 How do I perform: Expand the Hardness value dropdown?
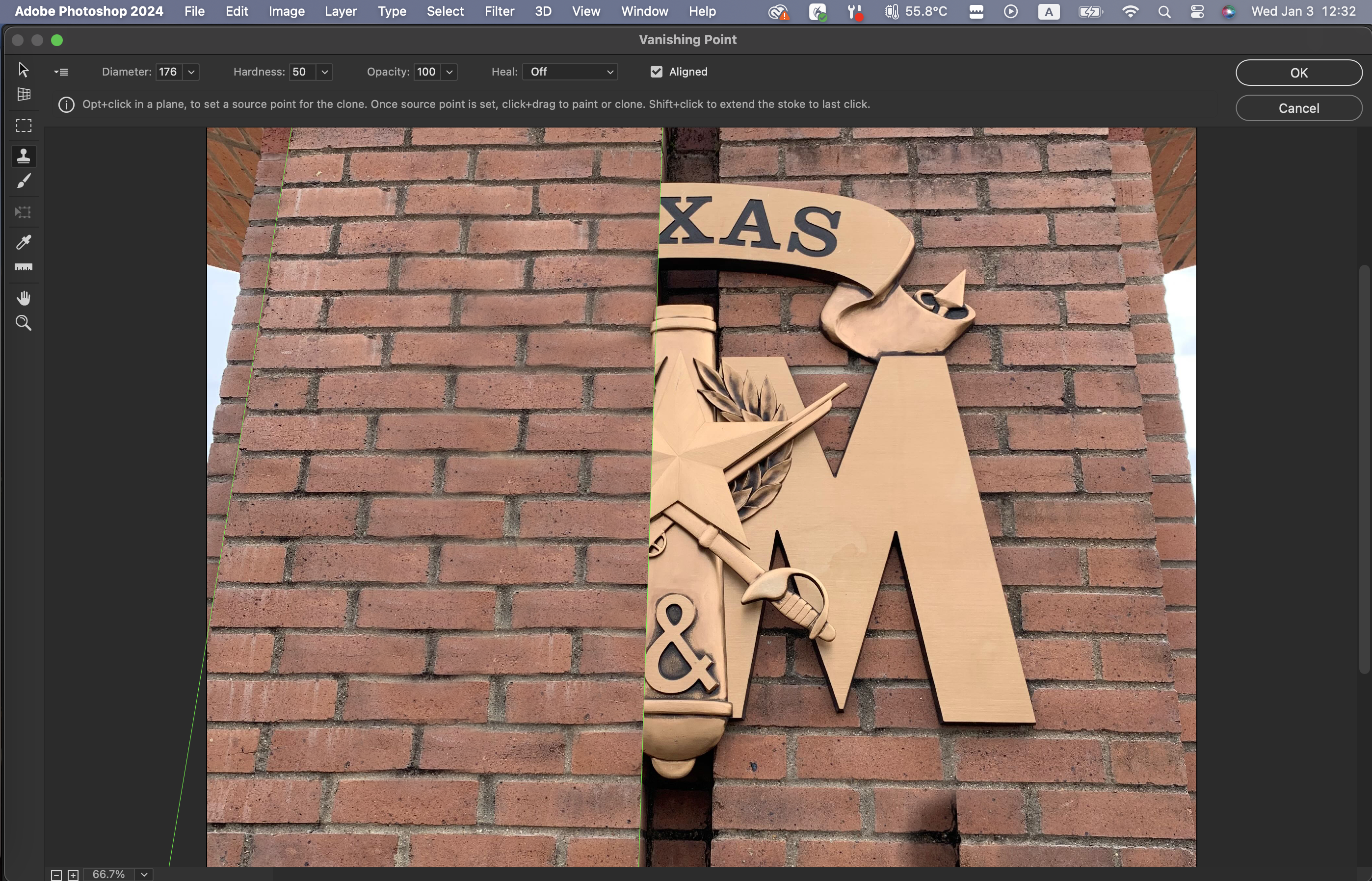point(324,72)
